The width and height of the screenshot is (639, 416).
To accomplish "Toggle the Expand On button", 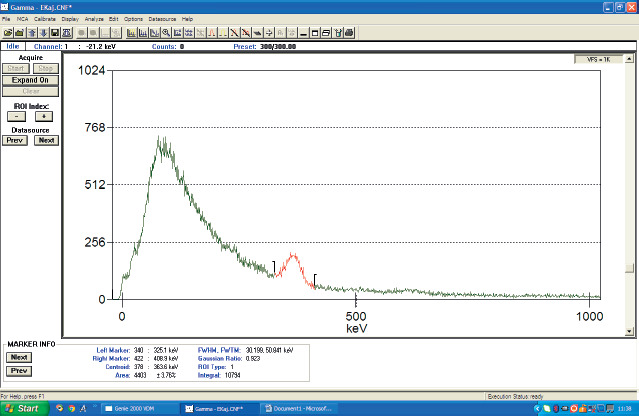I will point(30,80).
